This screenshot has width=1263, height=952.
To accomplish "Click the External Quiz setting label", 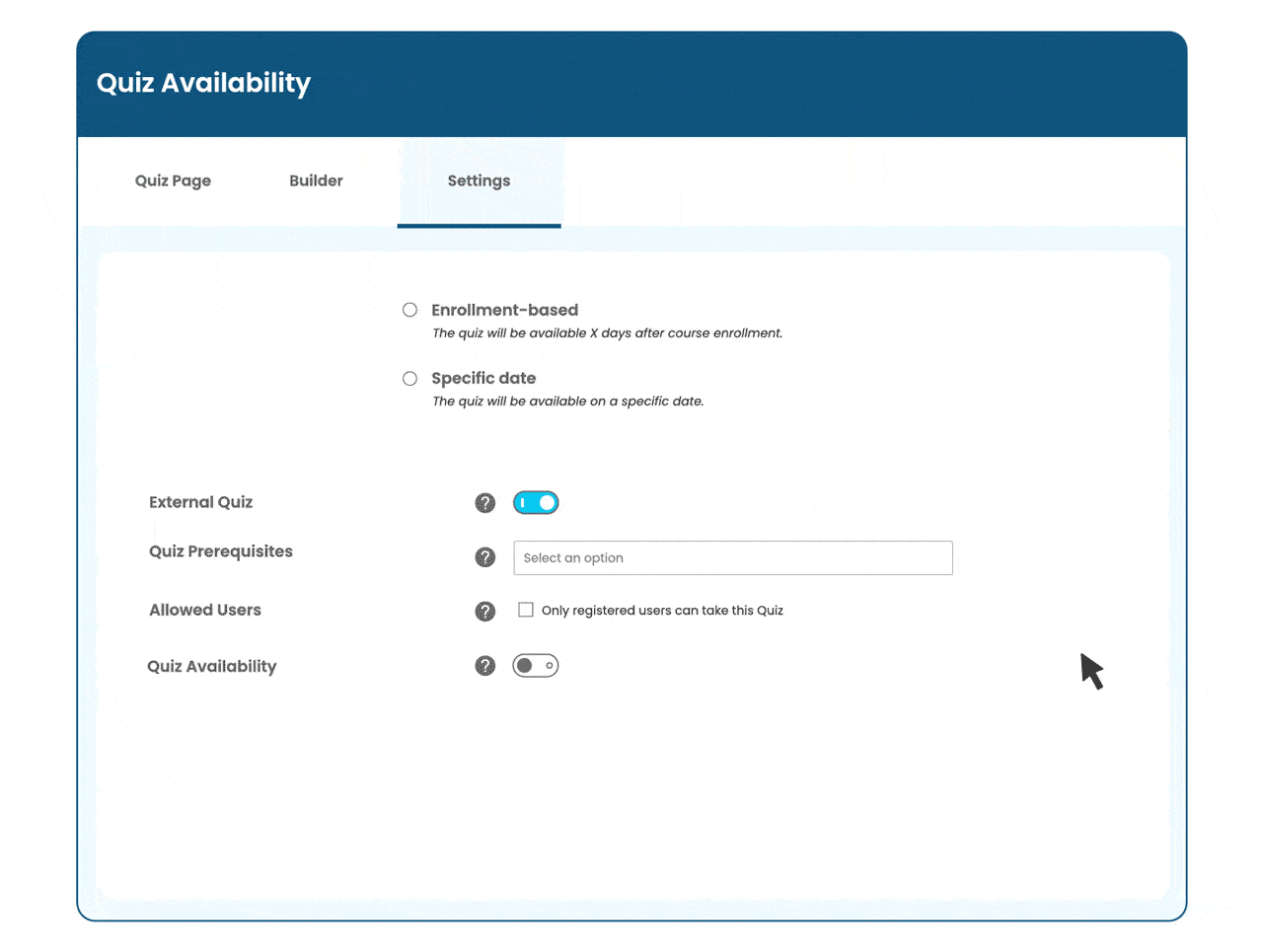I will point(200,502).
